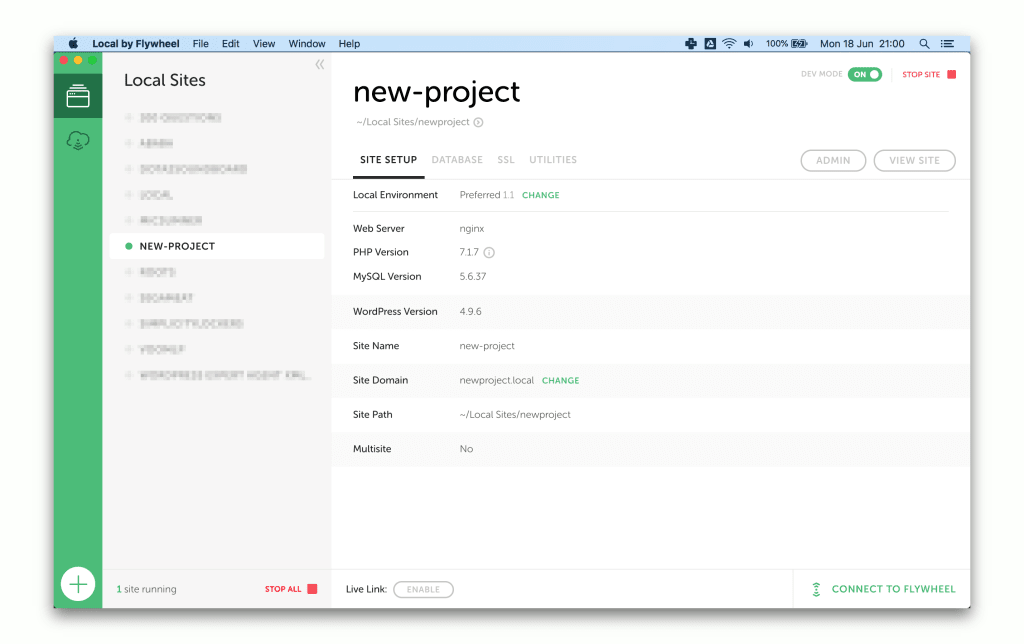
Task: Click the cross-shaped menu bar icon
Action: pos(690,44)
